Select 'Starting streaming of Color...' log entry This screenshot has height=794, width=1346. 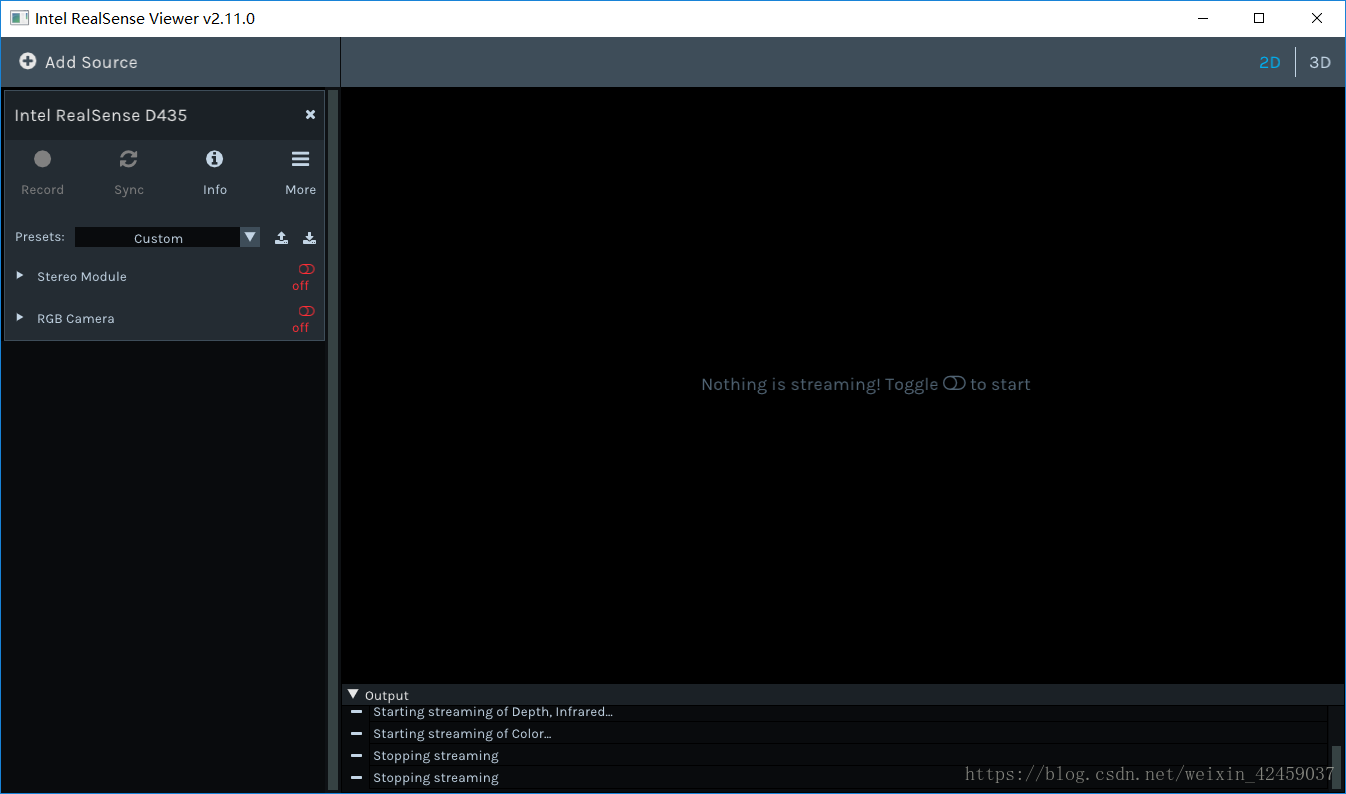[462, 734]
